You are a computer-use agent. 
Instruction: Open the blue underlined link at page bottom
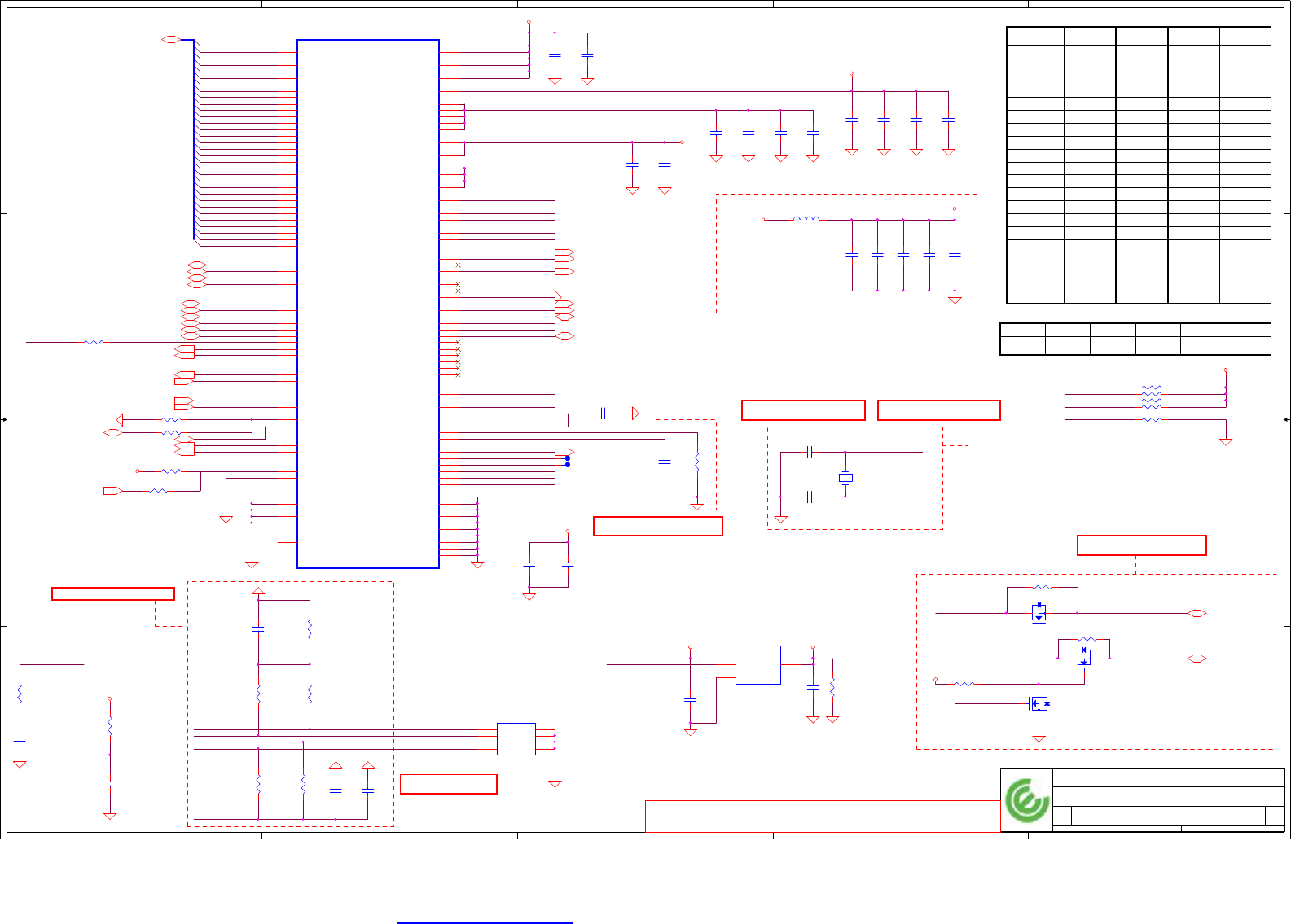[485, 922]
